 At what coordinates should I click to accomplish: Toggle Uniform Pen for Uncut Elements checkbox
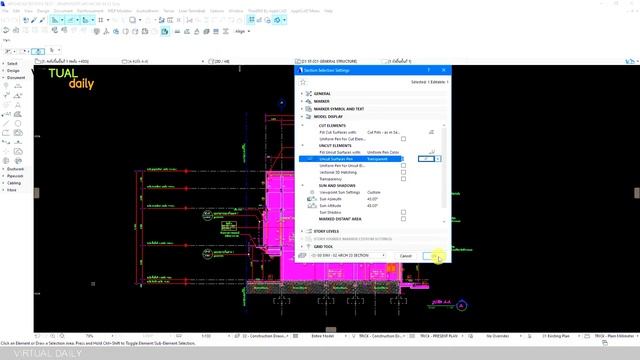point(403,165)
